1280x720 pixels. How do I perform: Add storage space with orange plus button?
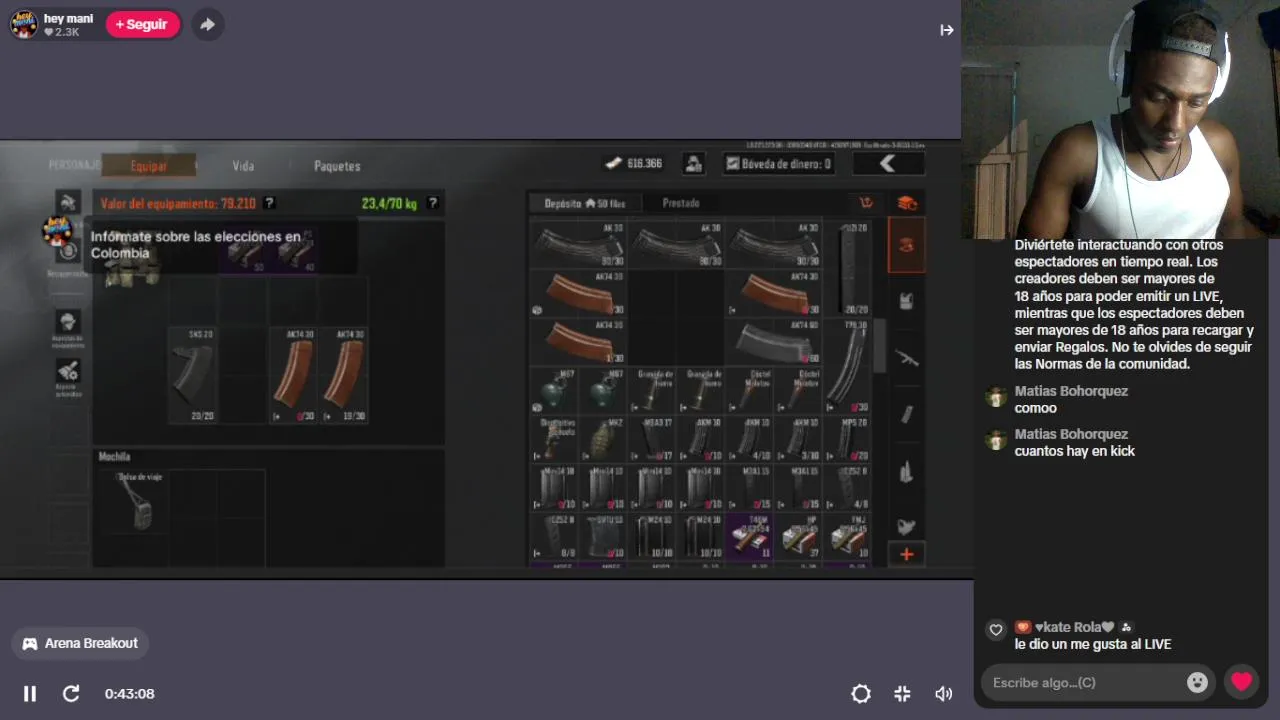click(x=907, y=554)
